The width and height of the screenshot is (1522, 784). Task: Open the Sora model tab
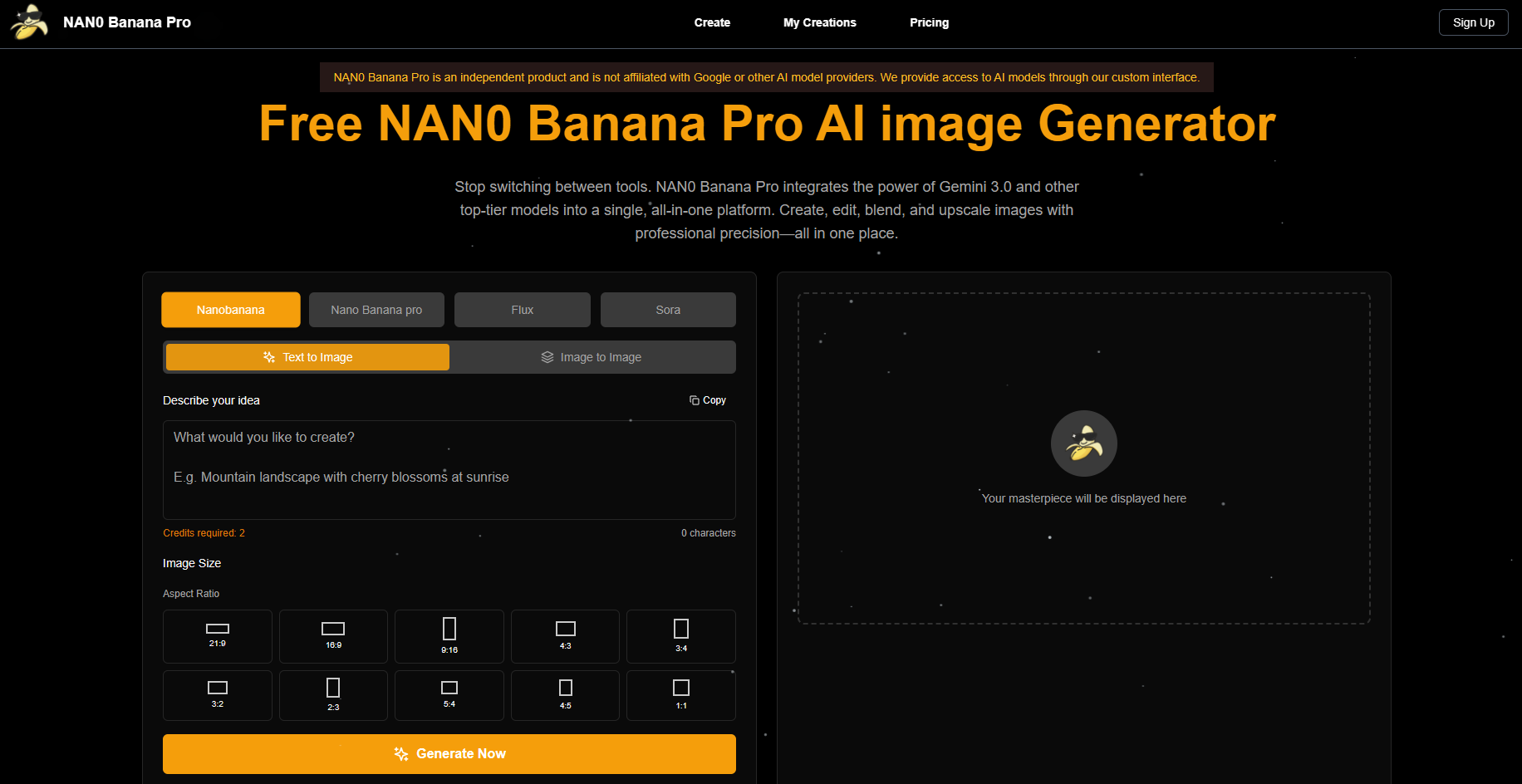[x=667, y=309]
